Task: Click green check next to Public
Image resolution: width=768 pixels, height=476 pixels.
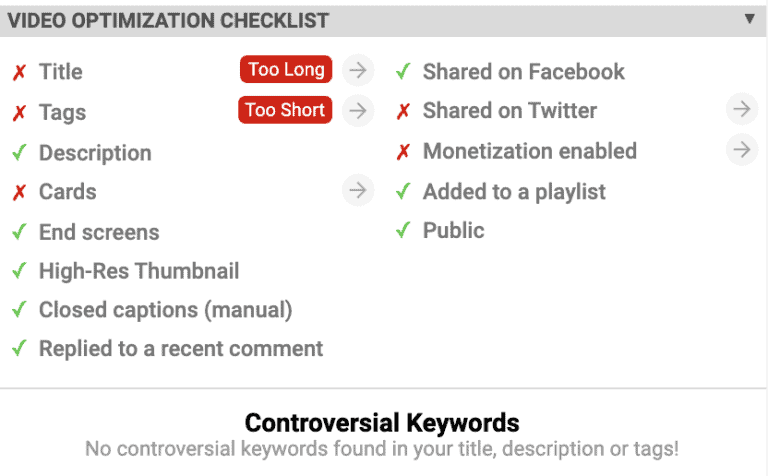Action: (403, 230)
